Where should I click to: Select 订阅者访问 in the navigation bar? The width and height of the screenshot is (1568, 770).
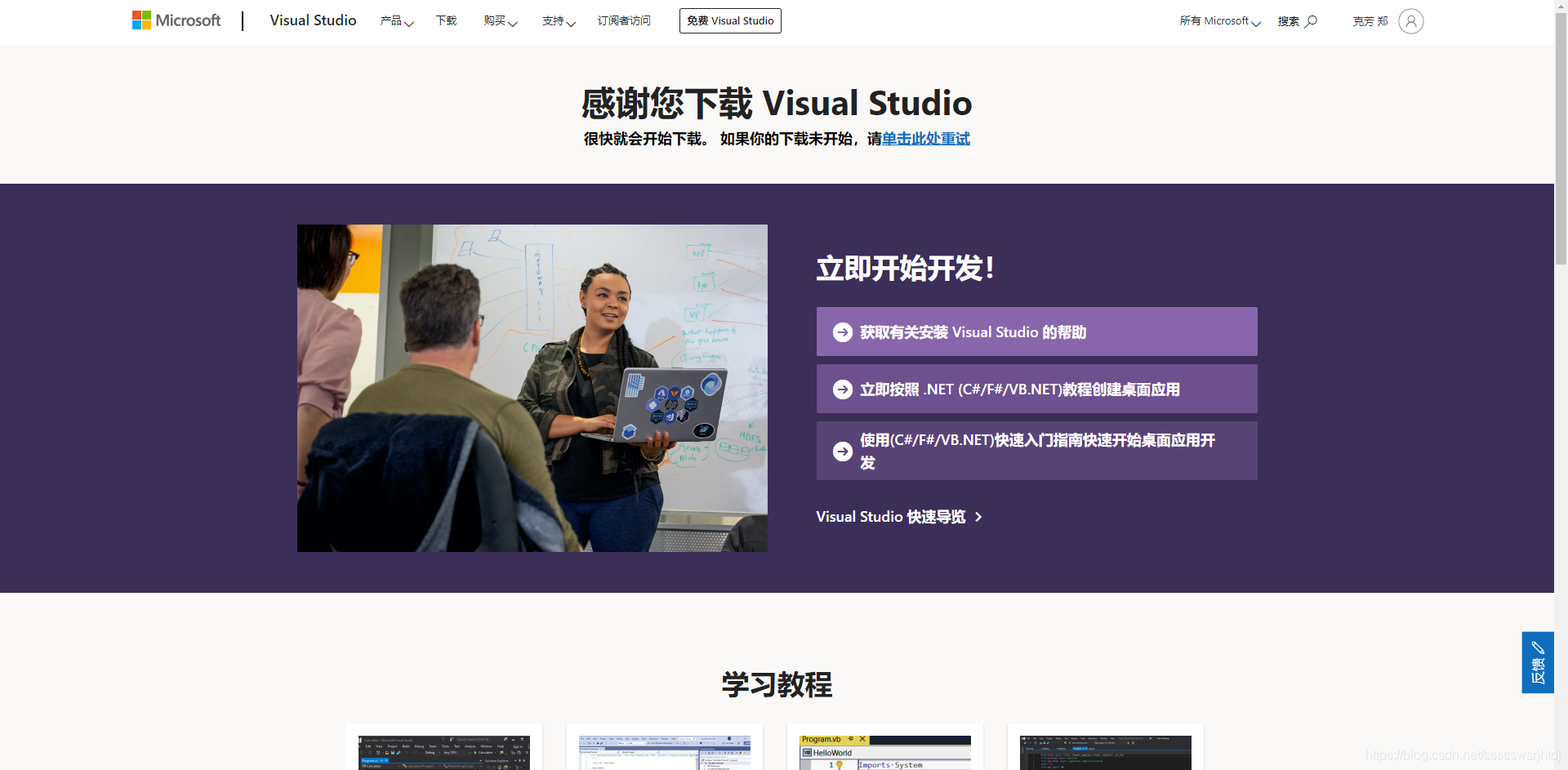[x=624, y=20]
